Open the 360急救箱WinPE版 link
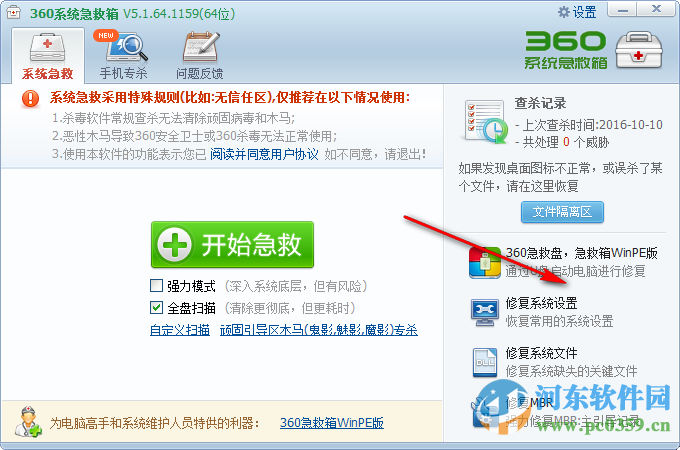 pyautogui.click(x=332, y=423)
